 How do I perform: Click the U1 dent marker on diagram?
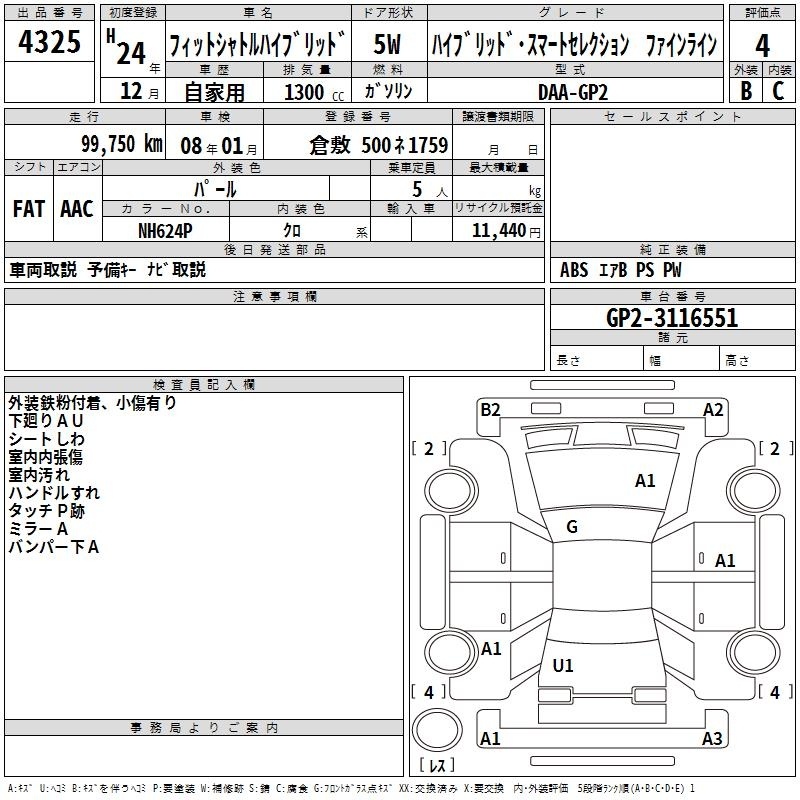pos(563,666)
